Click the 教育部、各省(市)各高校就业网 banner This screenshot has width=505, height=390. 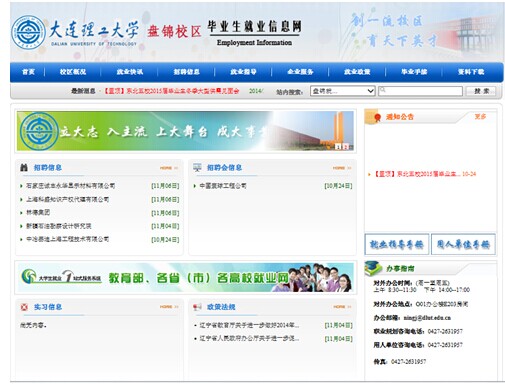coord(186,277)
